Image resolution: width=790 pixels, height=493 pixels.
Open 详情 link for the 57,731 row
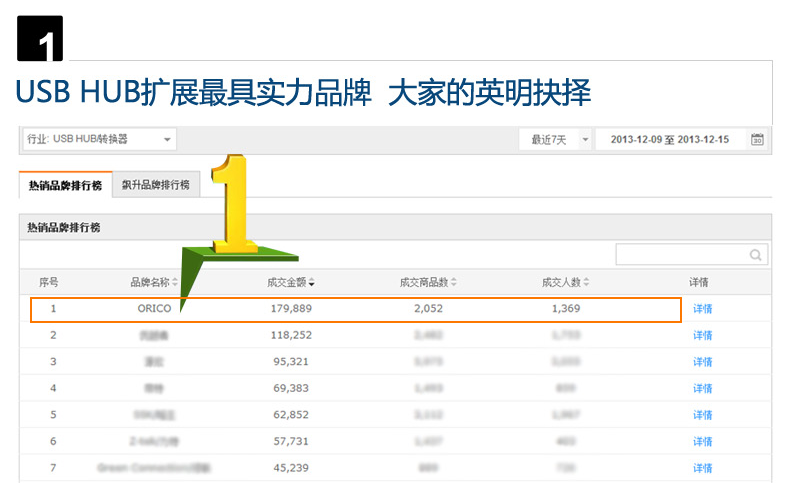pyautogui.click(x=702, y=442)
